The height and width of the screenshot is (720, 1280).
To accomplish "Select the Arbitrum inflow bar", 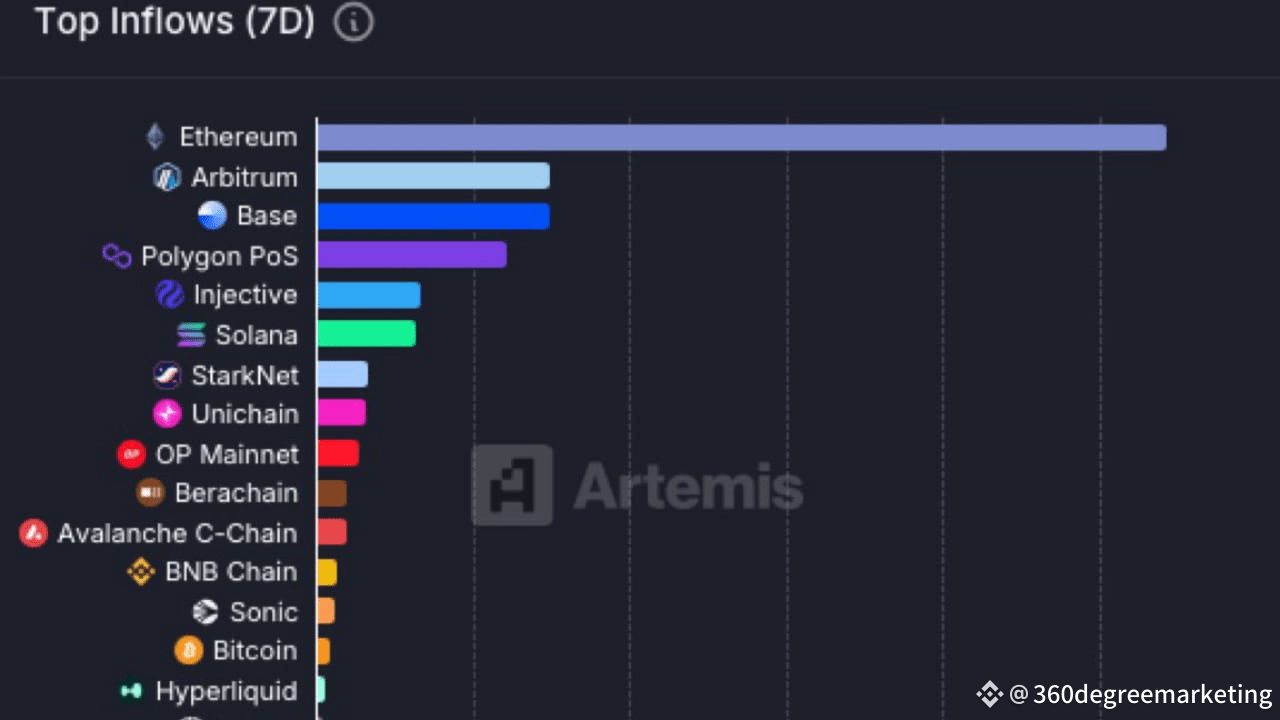I will pyautogui.click(x=434, y=176).
